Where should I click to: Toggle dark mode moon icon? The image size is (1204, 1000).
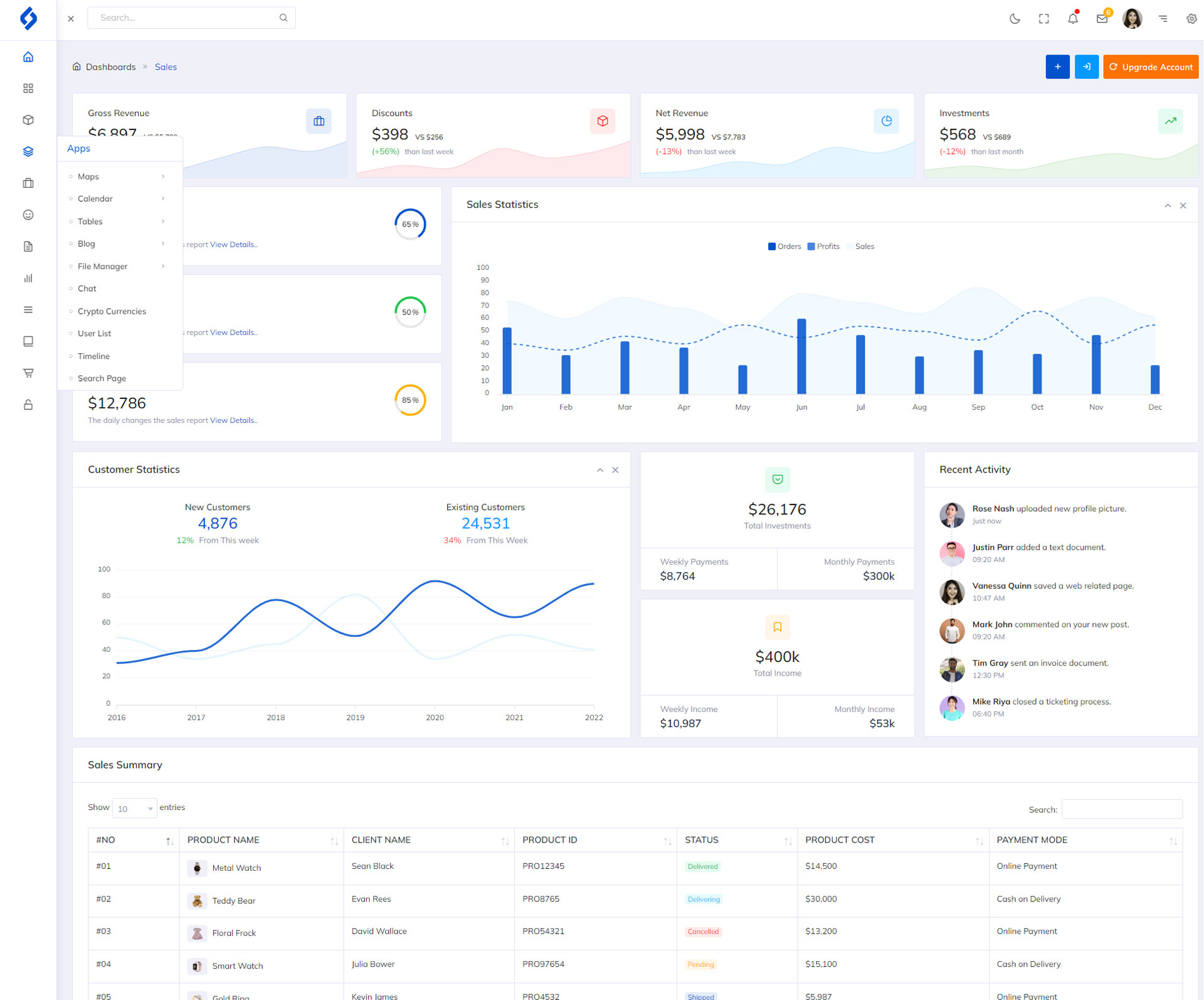click(x=1015, y=19)
